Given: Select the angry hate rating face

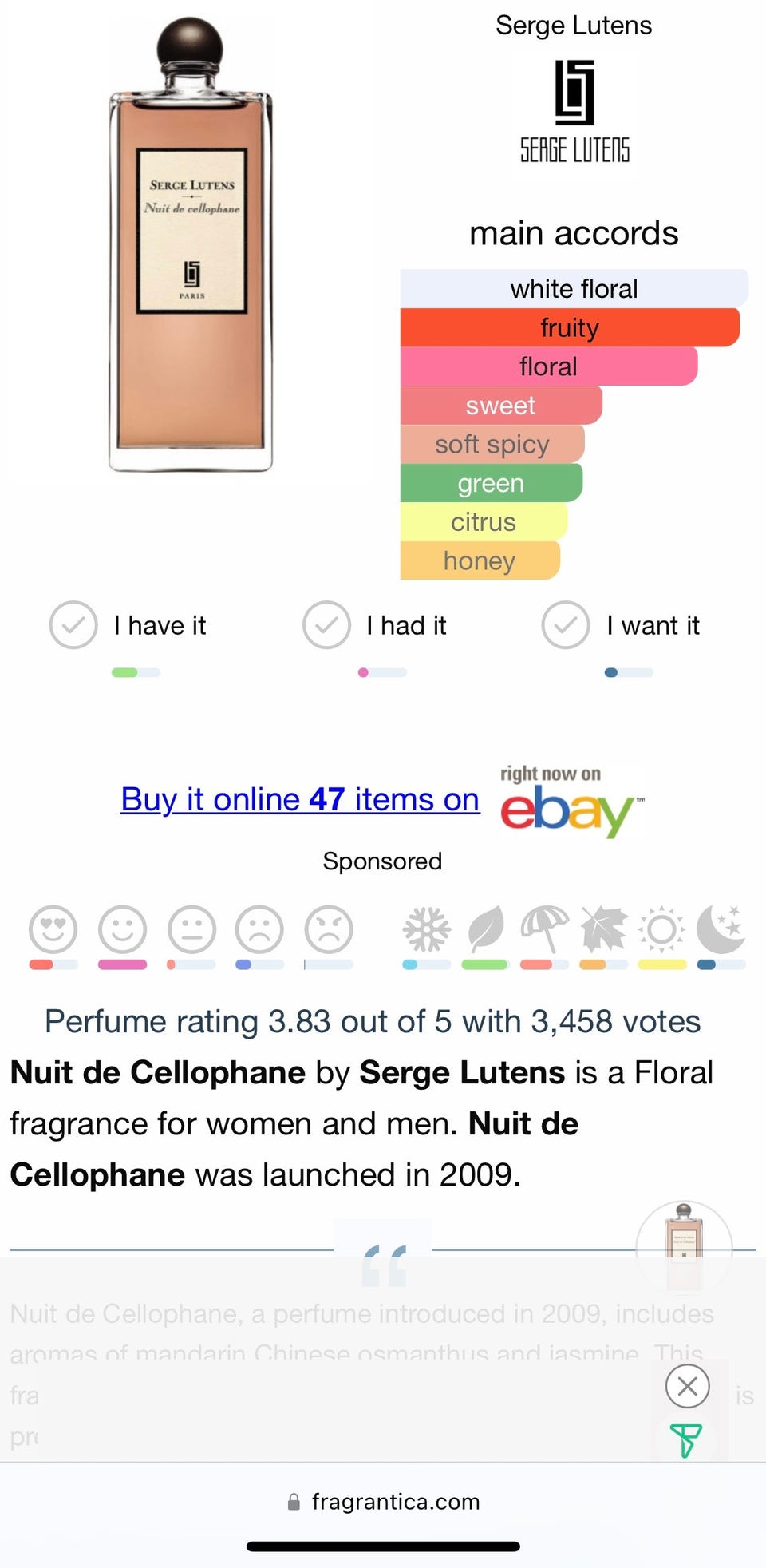Looking at the screenshot, I should 329,929.
